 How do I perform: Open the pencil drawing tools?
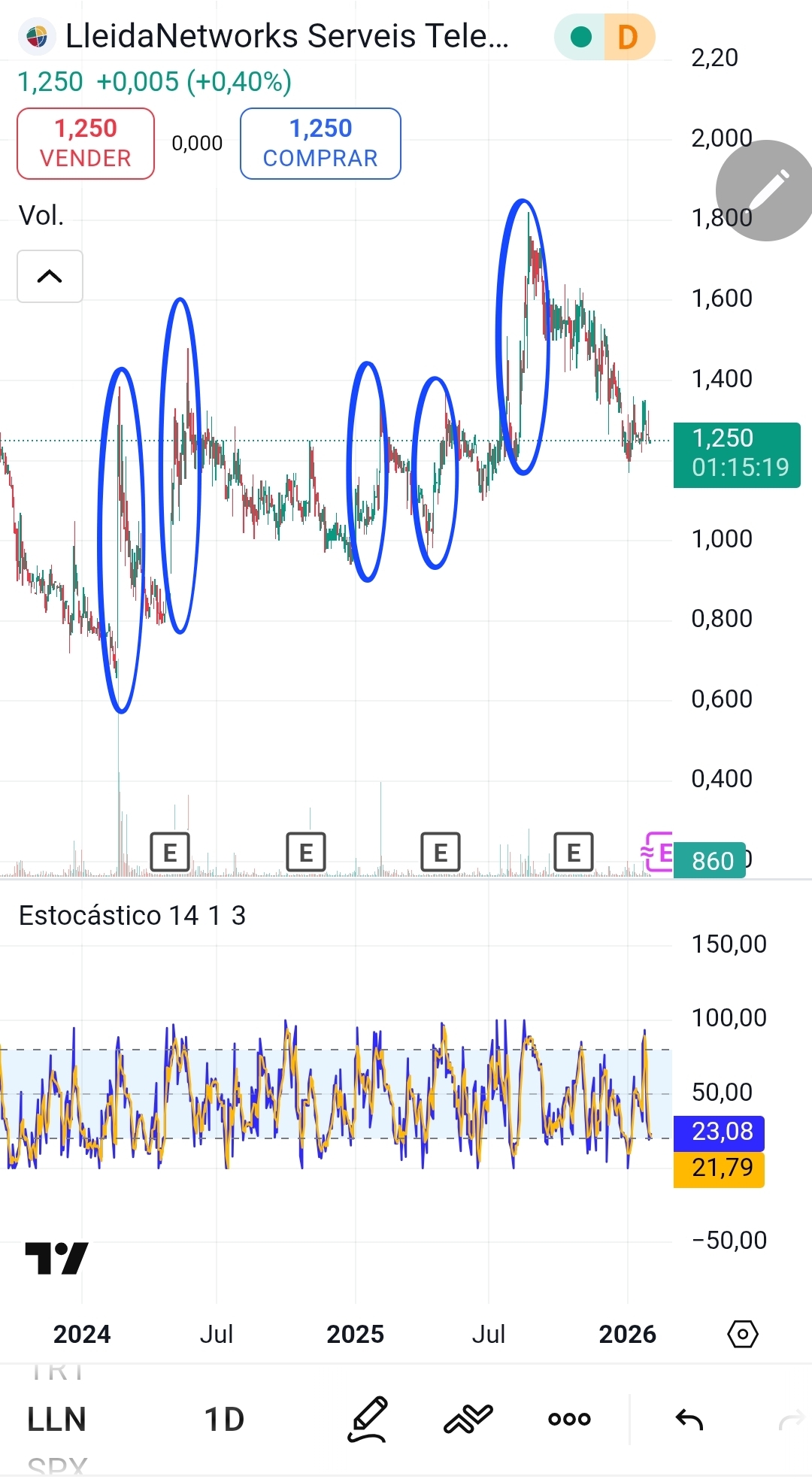pyautogui.click(x=368, y=1420)
